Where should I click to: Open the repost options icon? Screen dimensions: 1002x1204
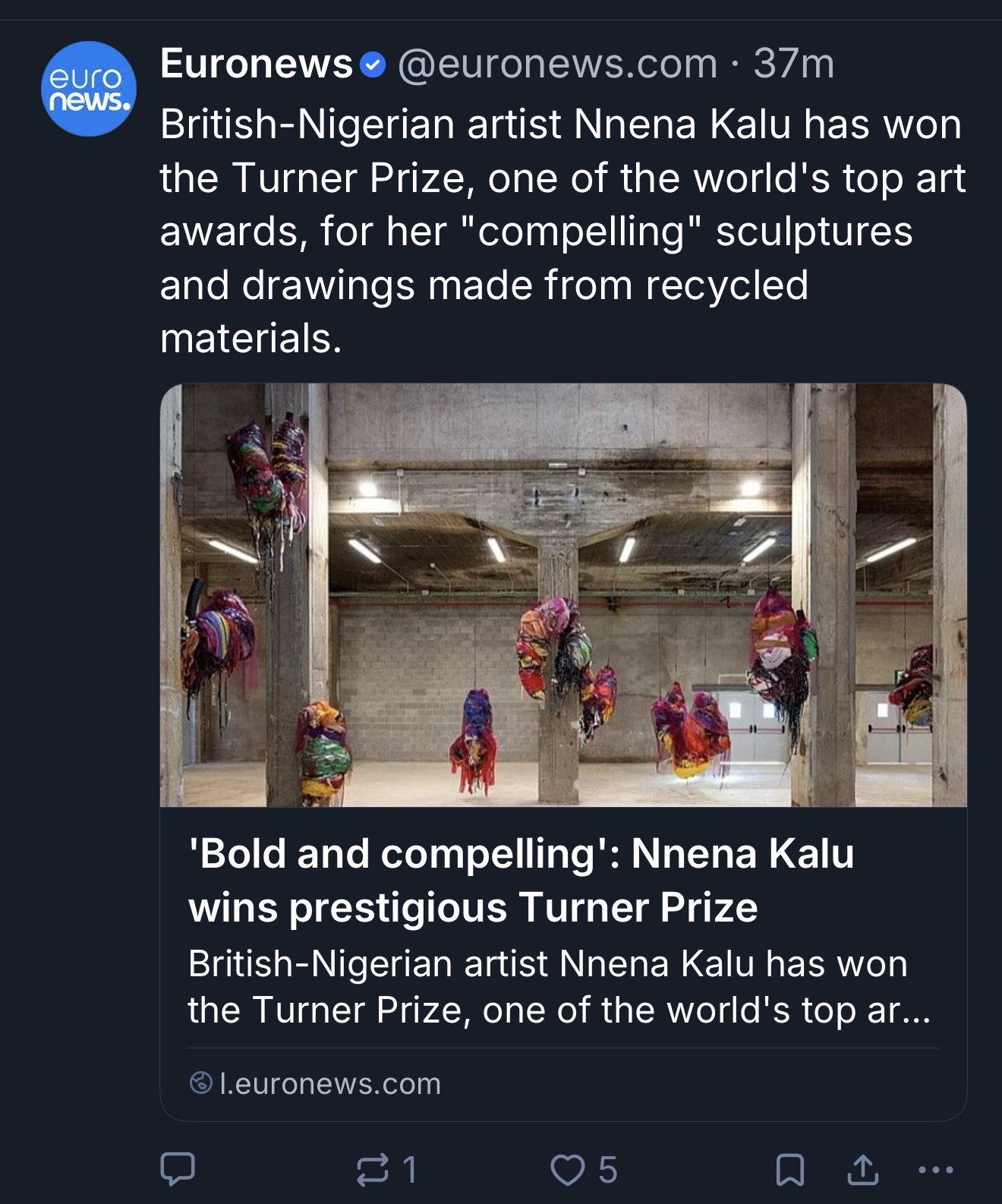373,1169
